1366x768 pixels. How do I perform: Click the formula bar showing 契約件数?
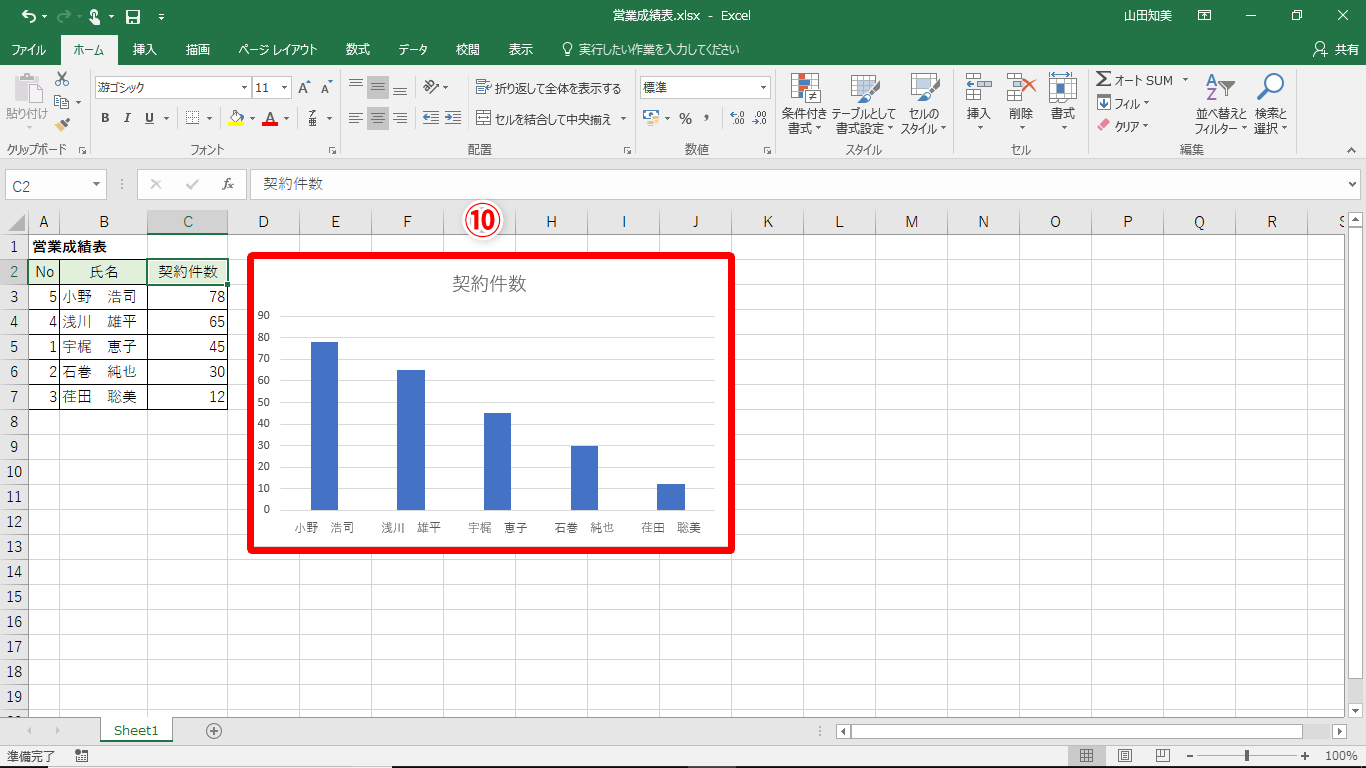(798, 185)
